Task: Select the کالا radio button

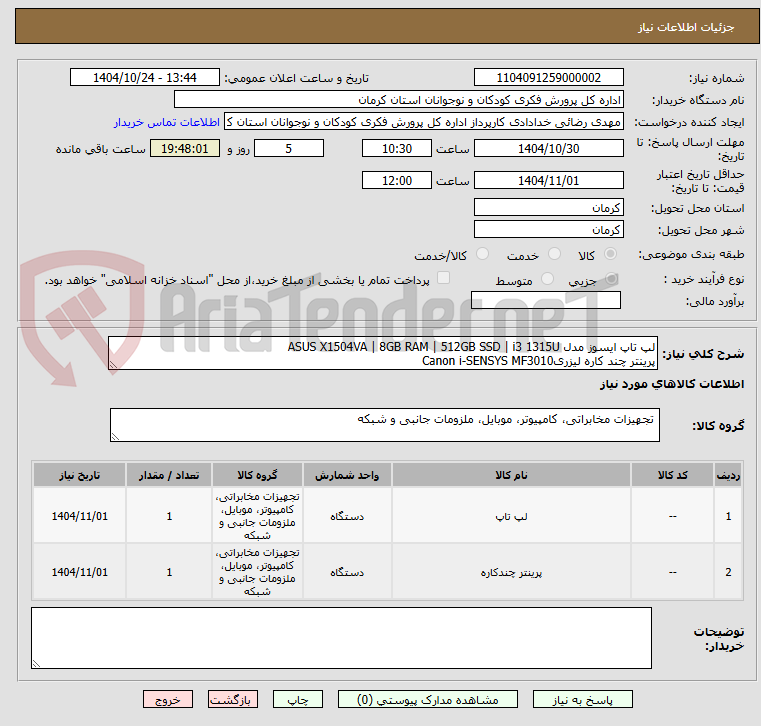Action: click(610, 254)
